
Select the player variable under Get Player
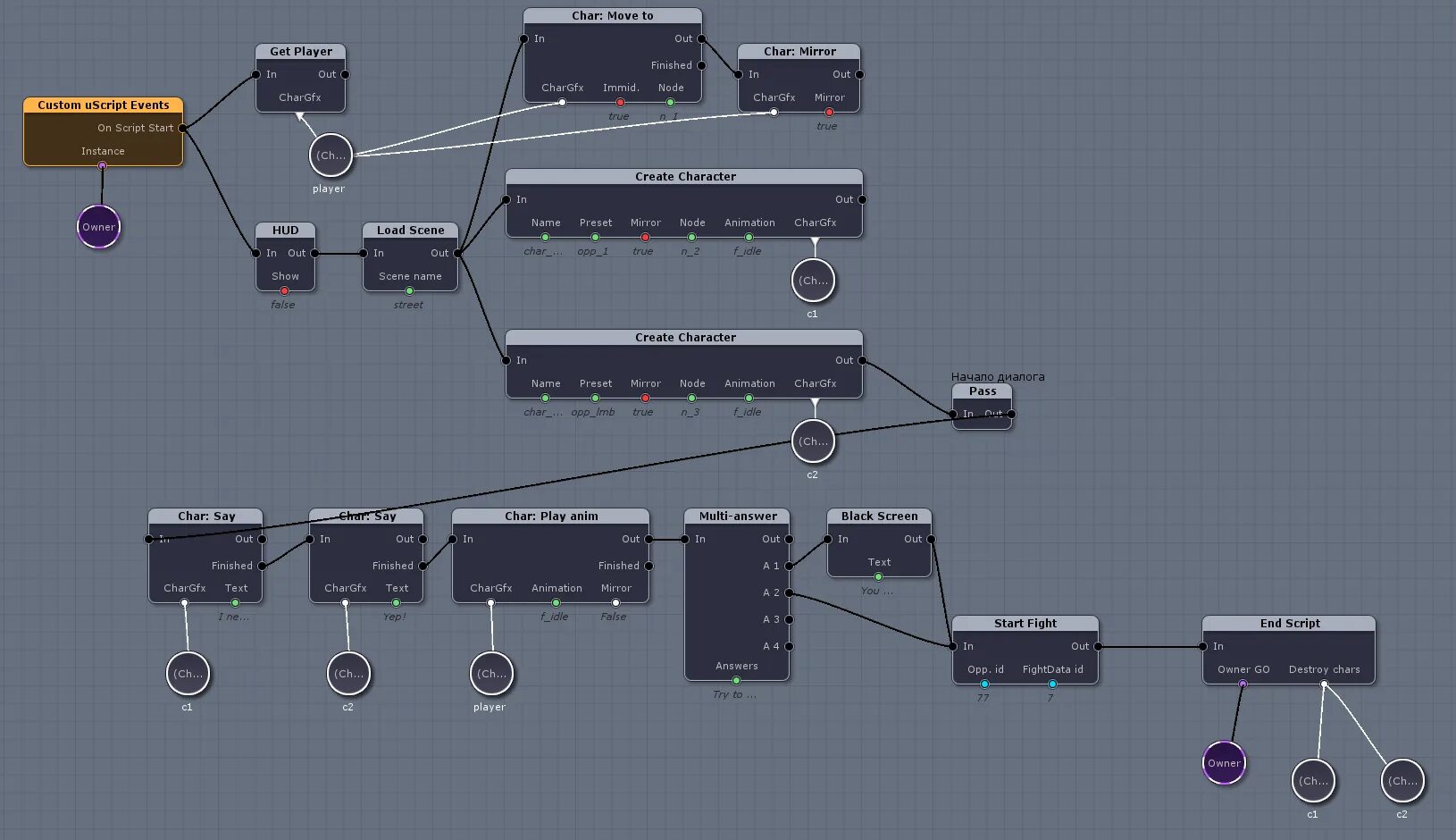[x=331, y=155]
